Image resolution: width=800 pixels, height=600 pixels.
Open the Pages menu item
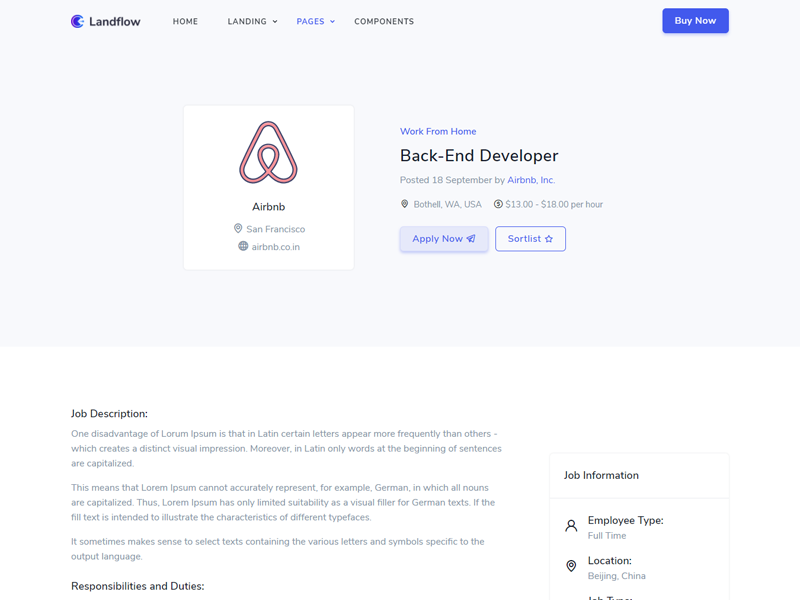coord(310,21)
